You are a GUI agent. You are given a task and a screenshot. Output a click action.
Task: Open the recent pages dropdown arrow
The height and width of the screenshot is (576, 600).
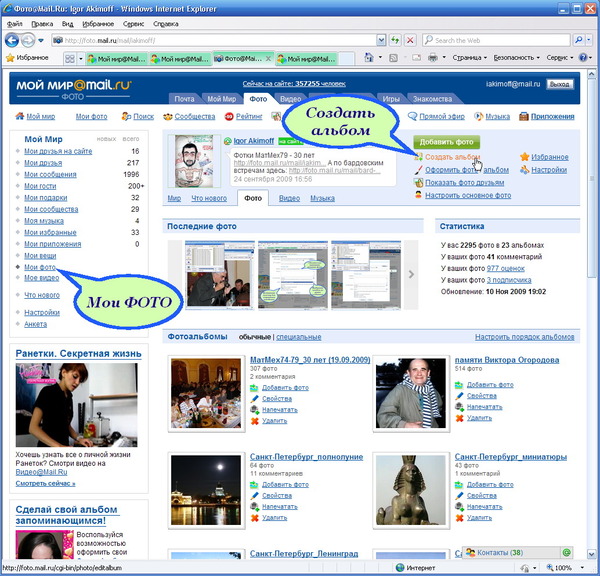41,40
